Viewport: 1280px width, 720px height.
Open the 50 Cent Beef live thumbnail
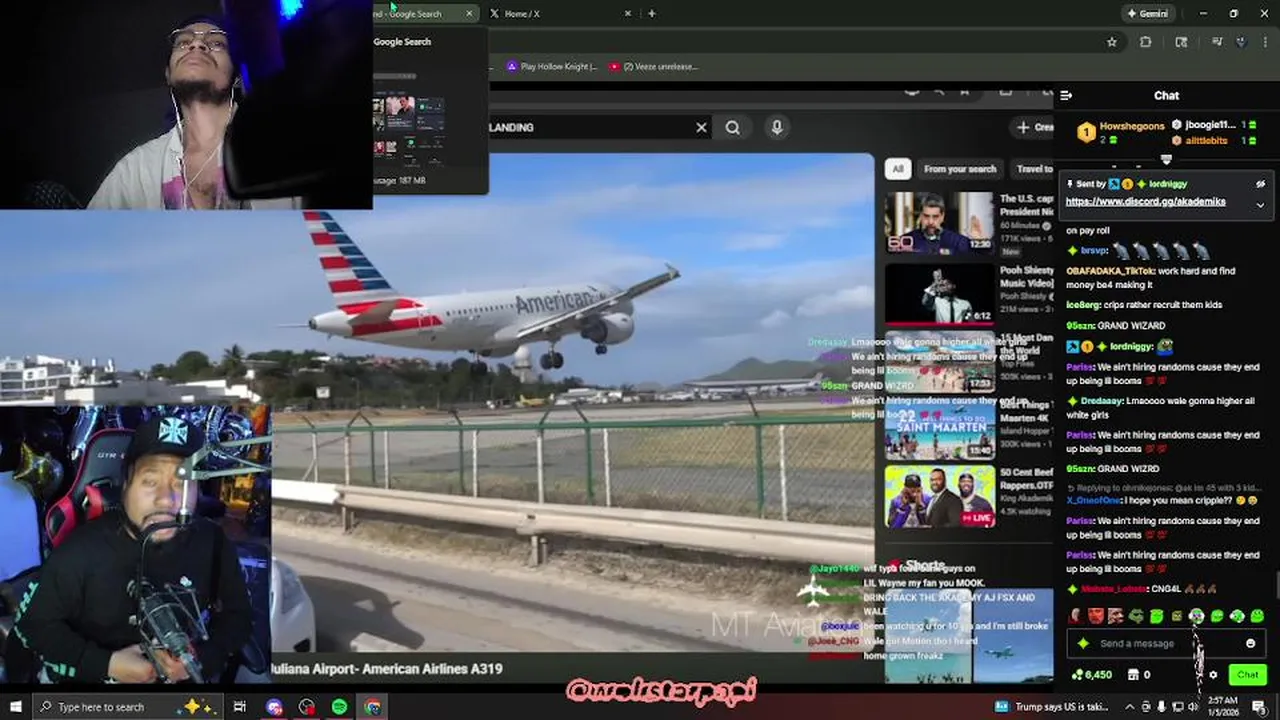[940, 497]
